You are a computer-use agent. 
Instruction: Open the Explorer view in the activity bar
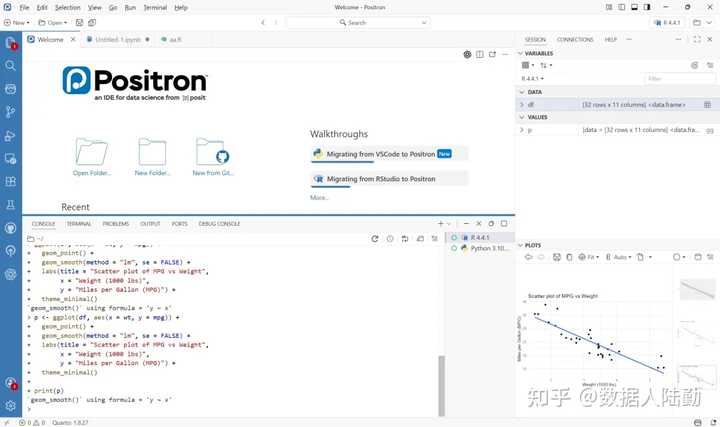[10, 43]
